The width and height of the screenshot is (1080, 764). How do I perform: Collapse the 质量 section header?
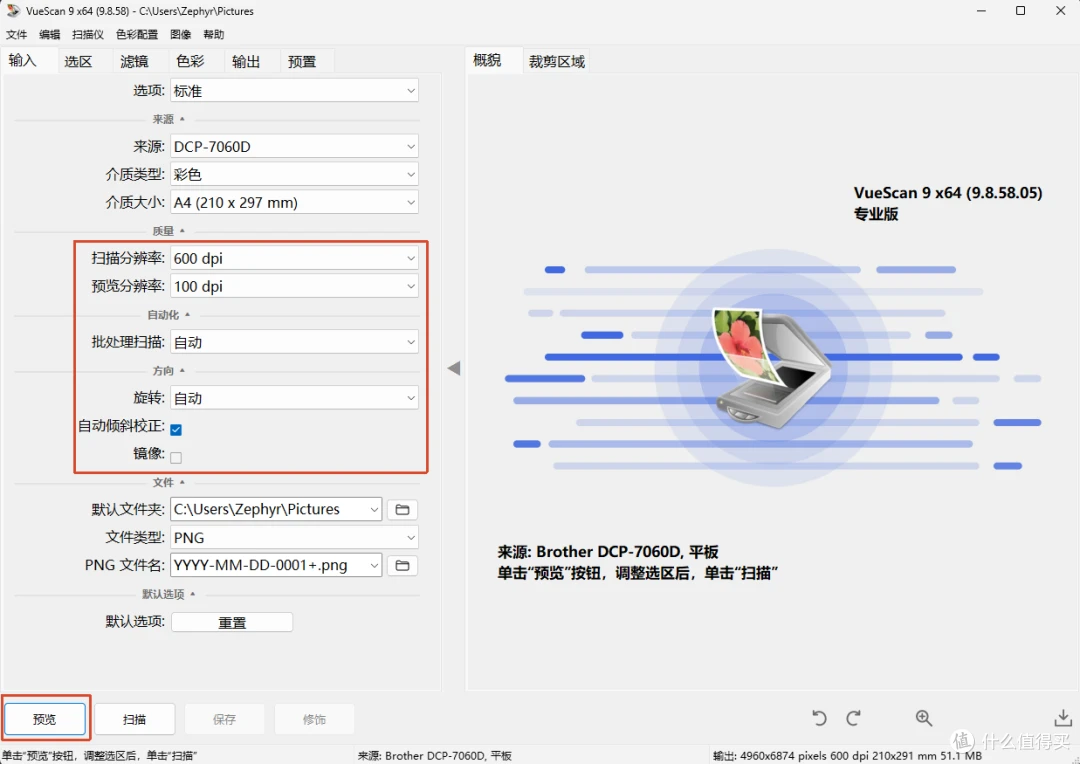(x=169, y=231)
